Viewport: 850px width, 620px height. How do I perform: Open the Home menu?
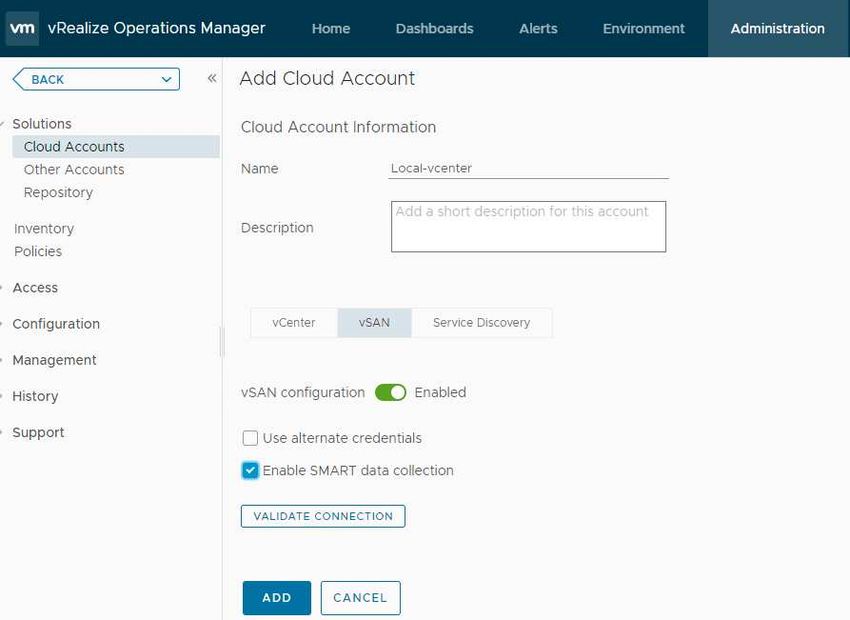coord(331,28)
